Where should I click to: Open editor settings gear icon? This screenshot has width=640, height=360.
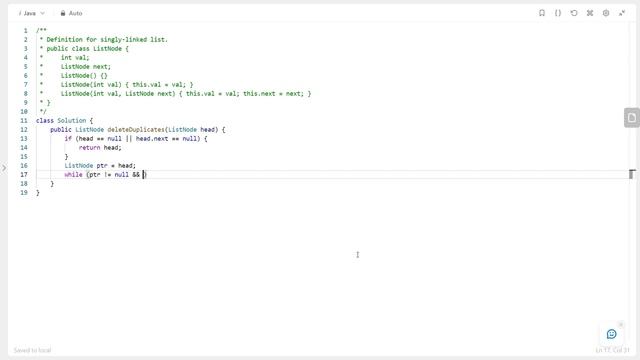(x=606, y=13)
